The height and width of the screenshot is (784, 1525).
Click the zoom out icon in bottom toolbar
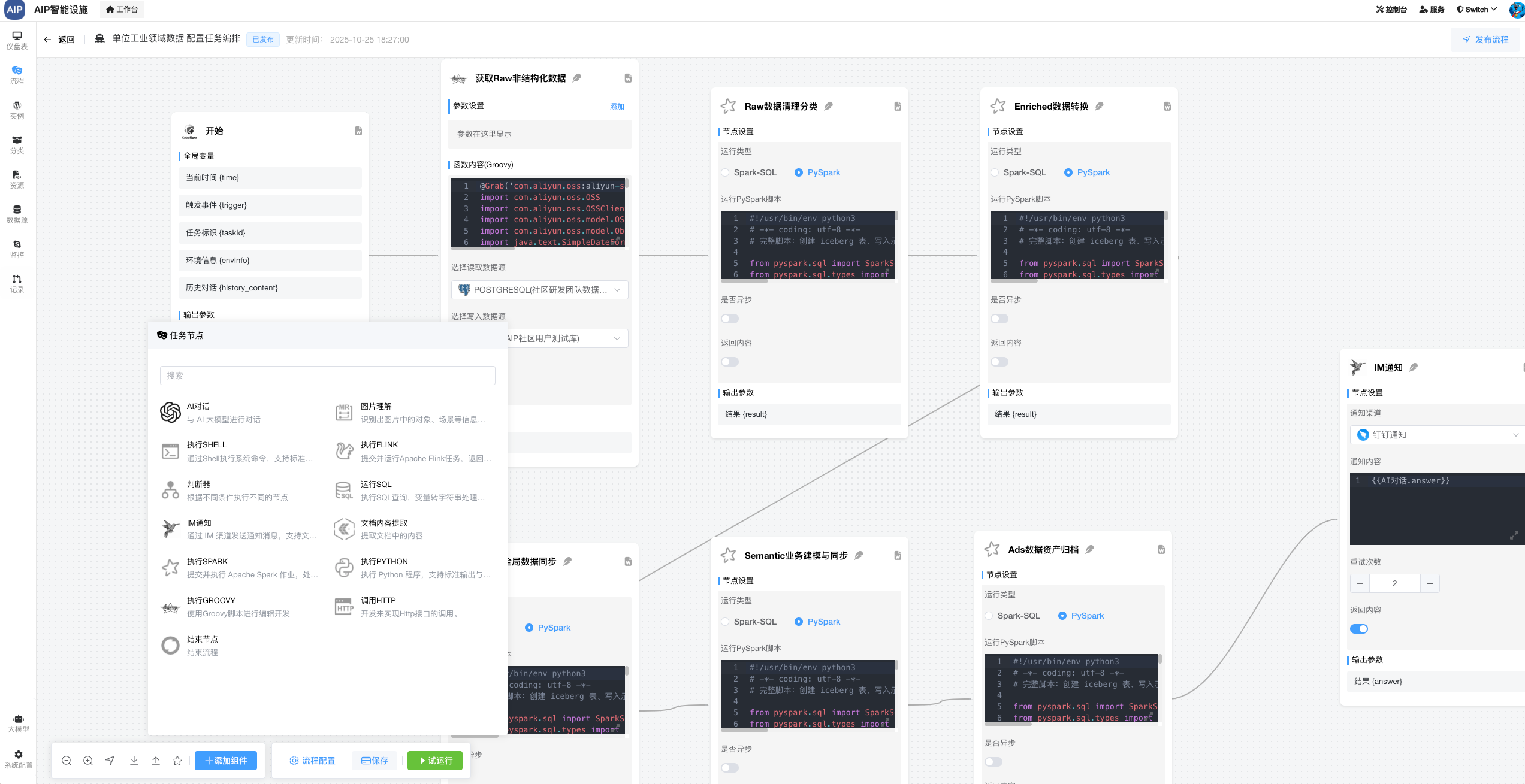click(x=67, y=761)
